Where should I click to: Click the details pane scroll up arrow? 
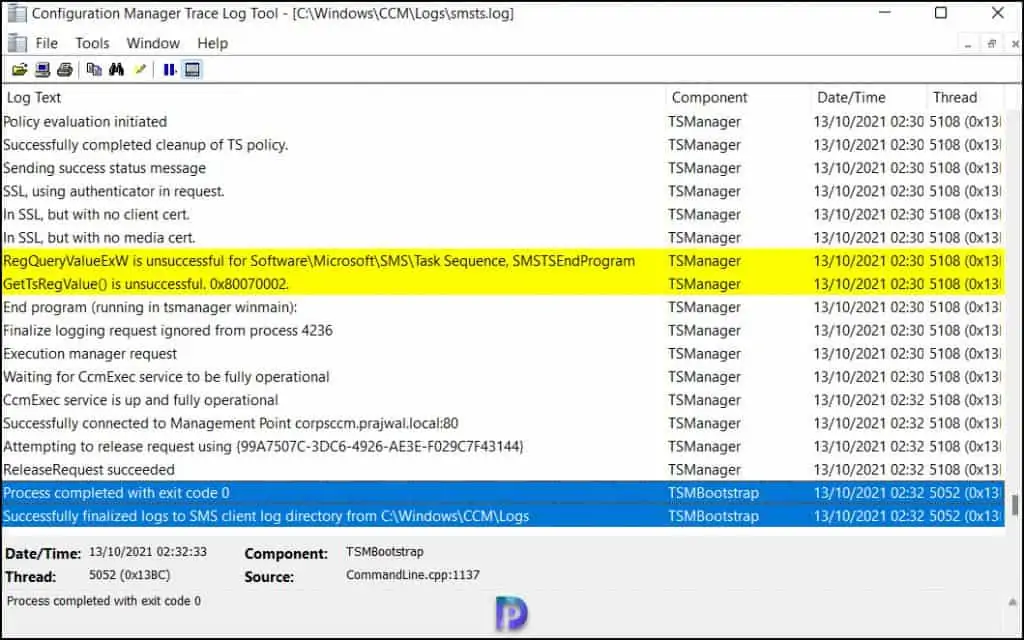[1013, 602]
